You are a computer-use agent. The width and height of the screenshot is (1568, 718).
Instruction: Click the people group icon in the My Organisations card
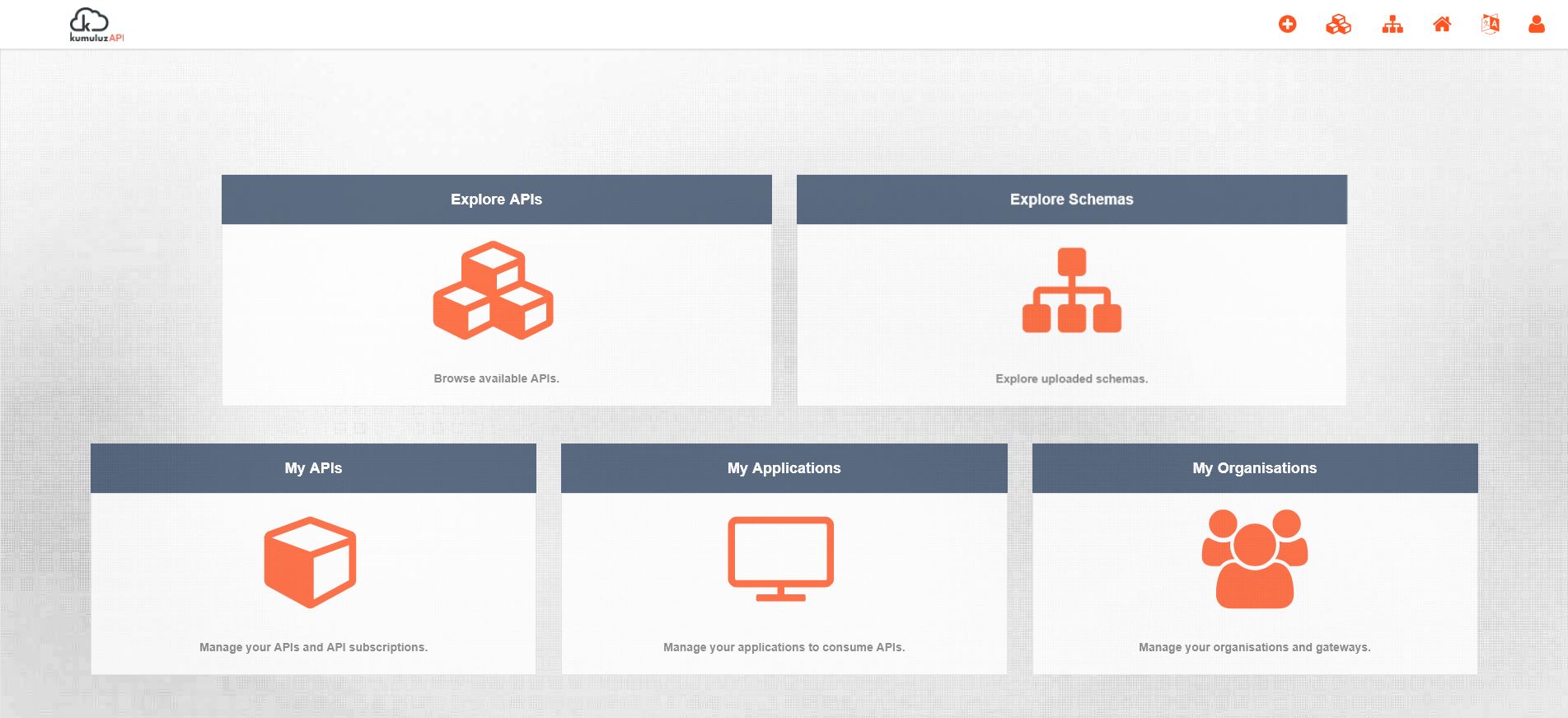[1254, 559]
